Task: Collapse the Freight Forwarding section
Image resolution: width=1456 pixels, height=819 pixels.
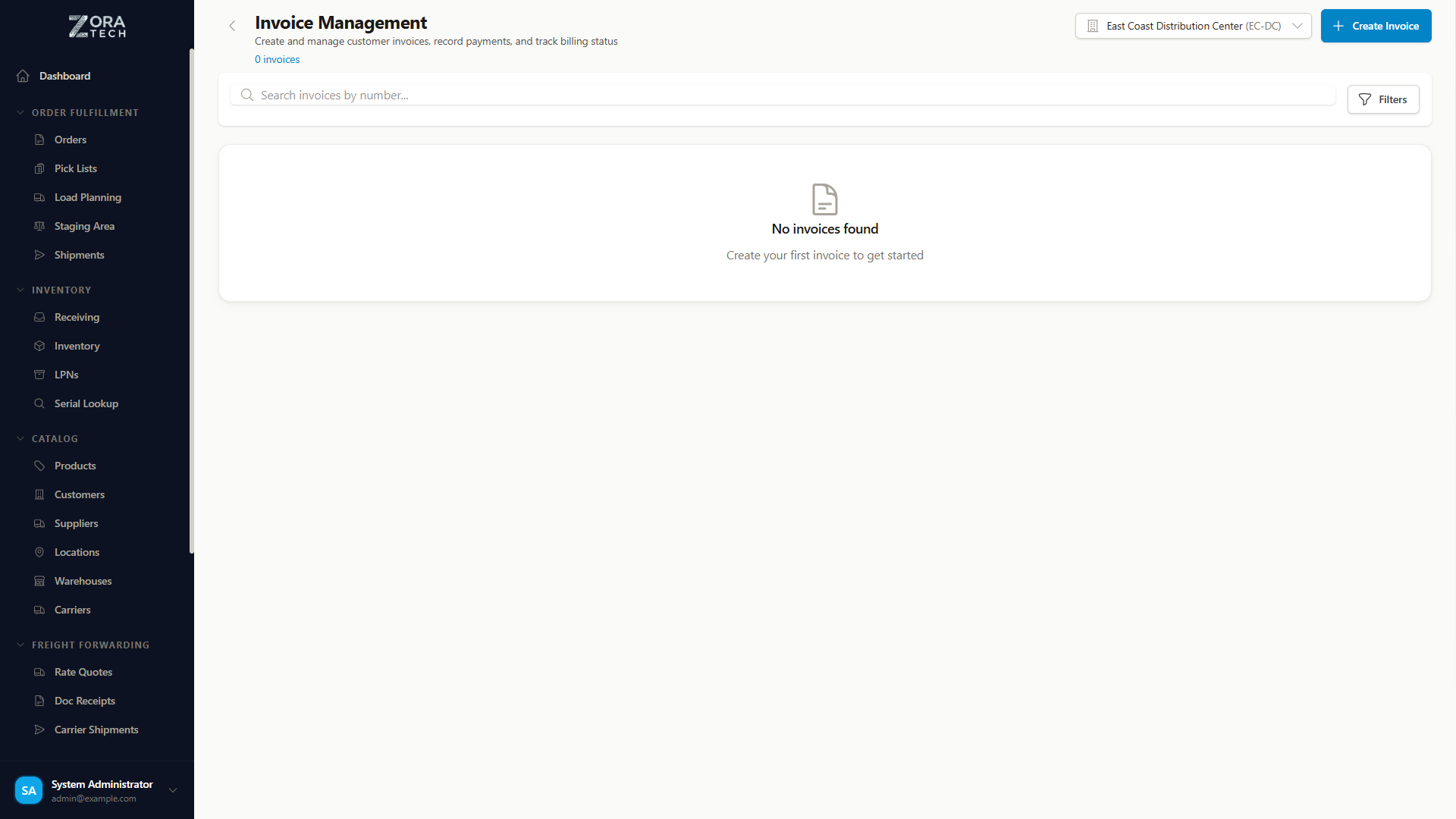Action: coord(20,645)
